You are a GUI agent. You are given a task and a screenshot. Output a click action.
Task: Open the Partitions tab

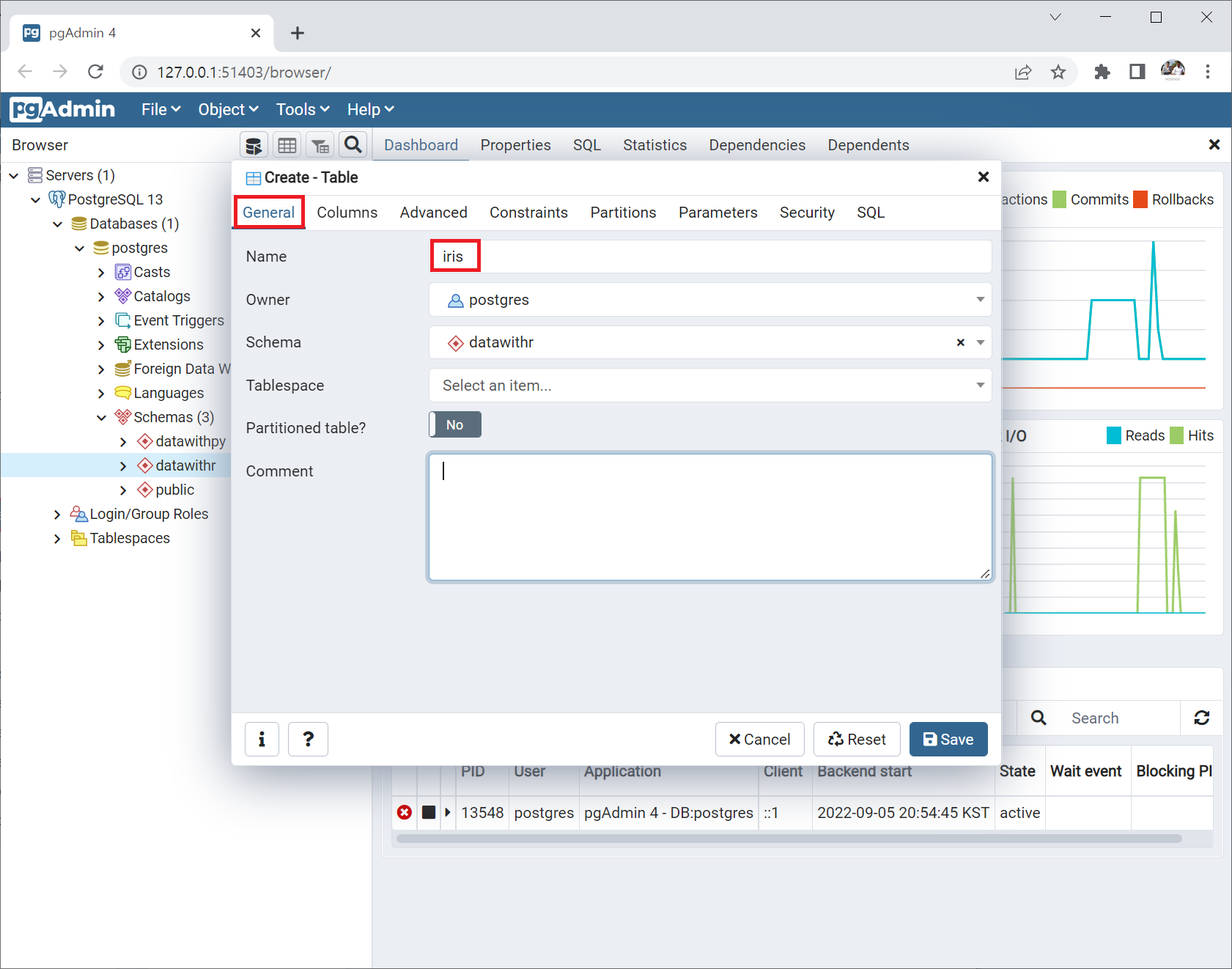tap(623, 213)
